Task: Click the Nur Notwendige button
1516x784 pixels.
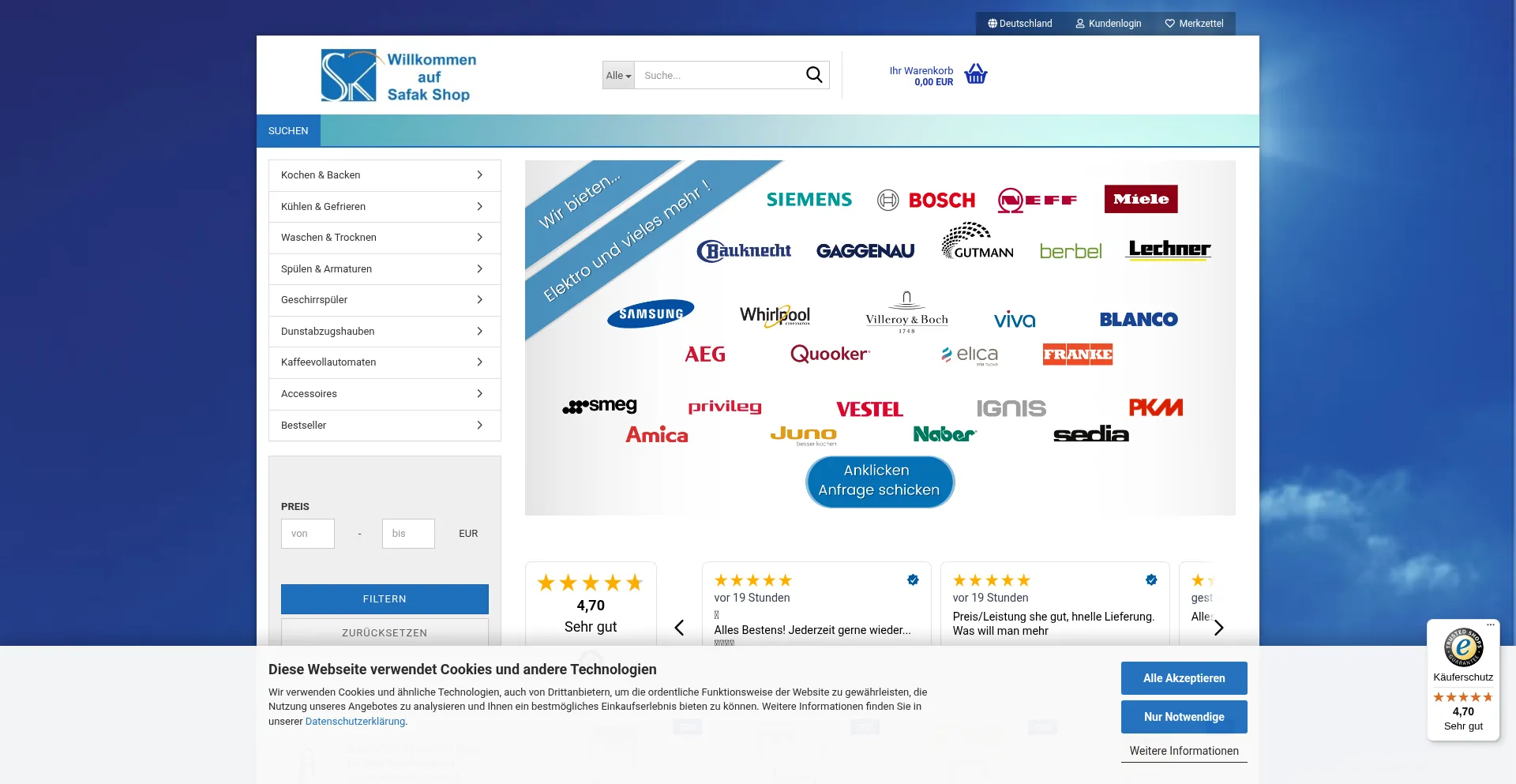Action: [1184, 717]
